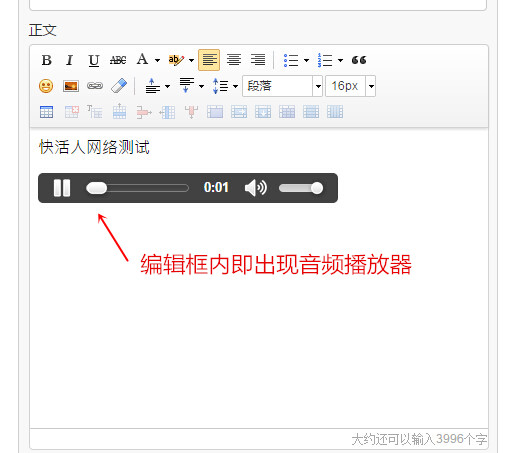
Task: Expand the unordered list style dropdown
Action: 306,61
